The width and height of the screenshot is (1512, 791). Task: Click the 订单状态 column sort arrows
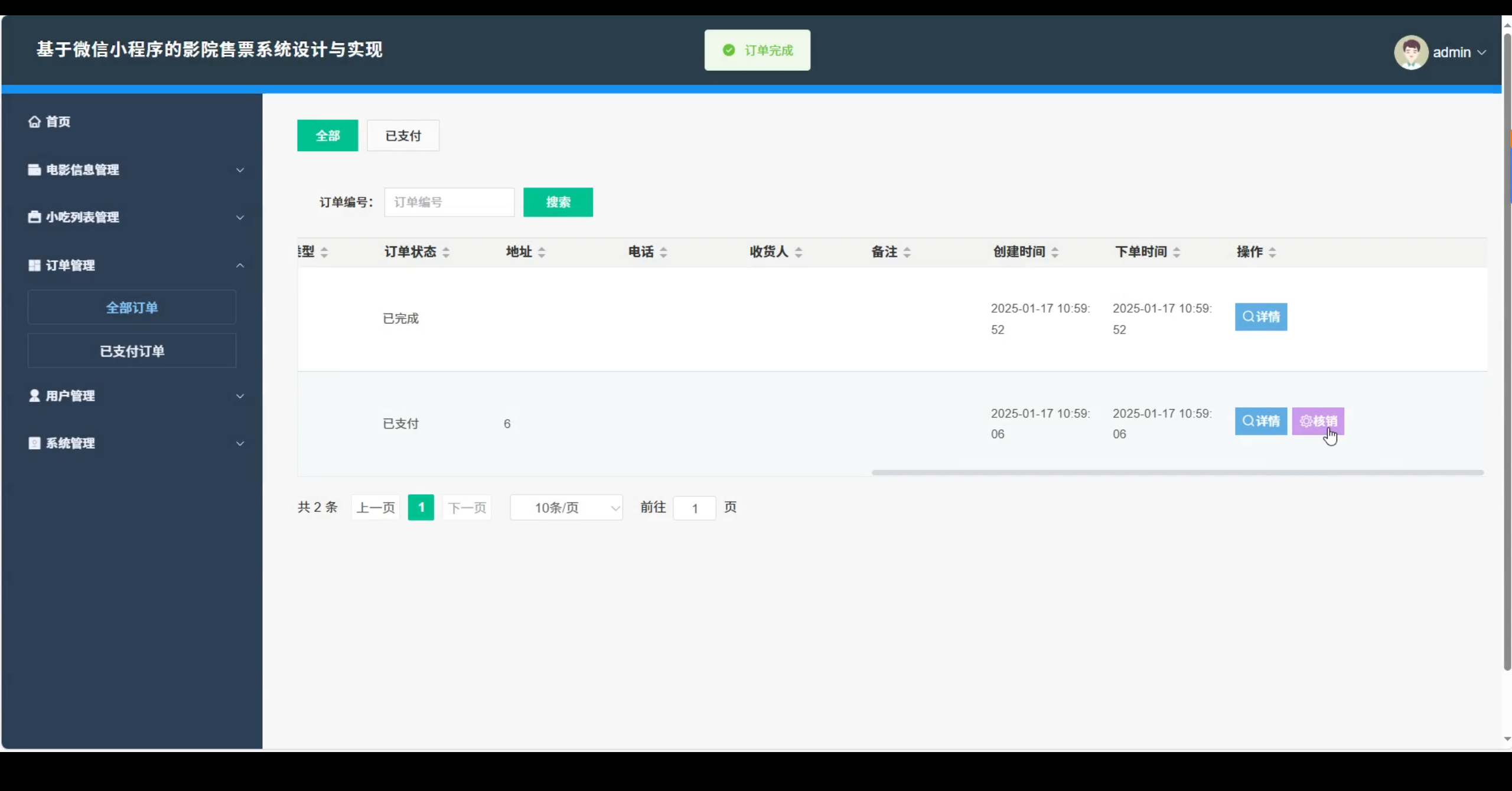(446, 253)
